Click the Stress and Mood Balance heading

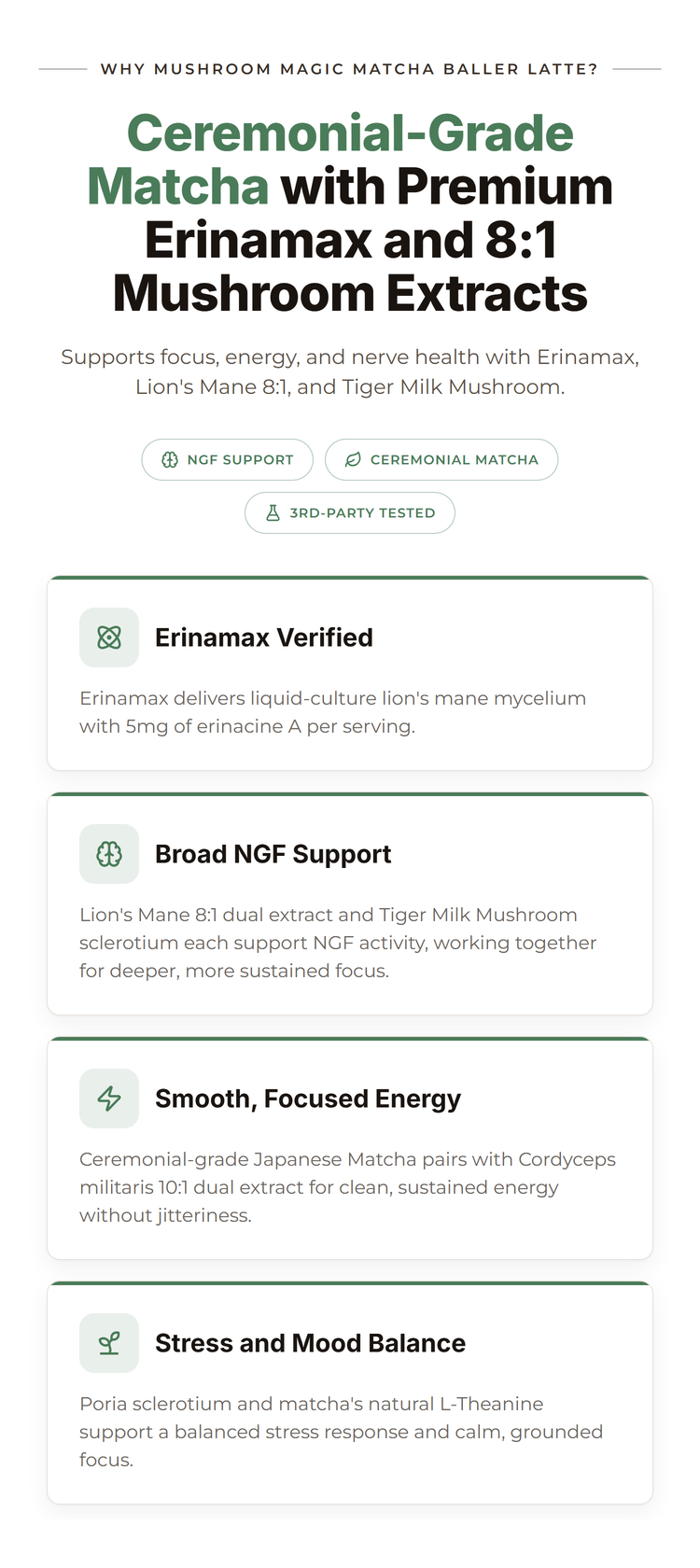311,1343
